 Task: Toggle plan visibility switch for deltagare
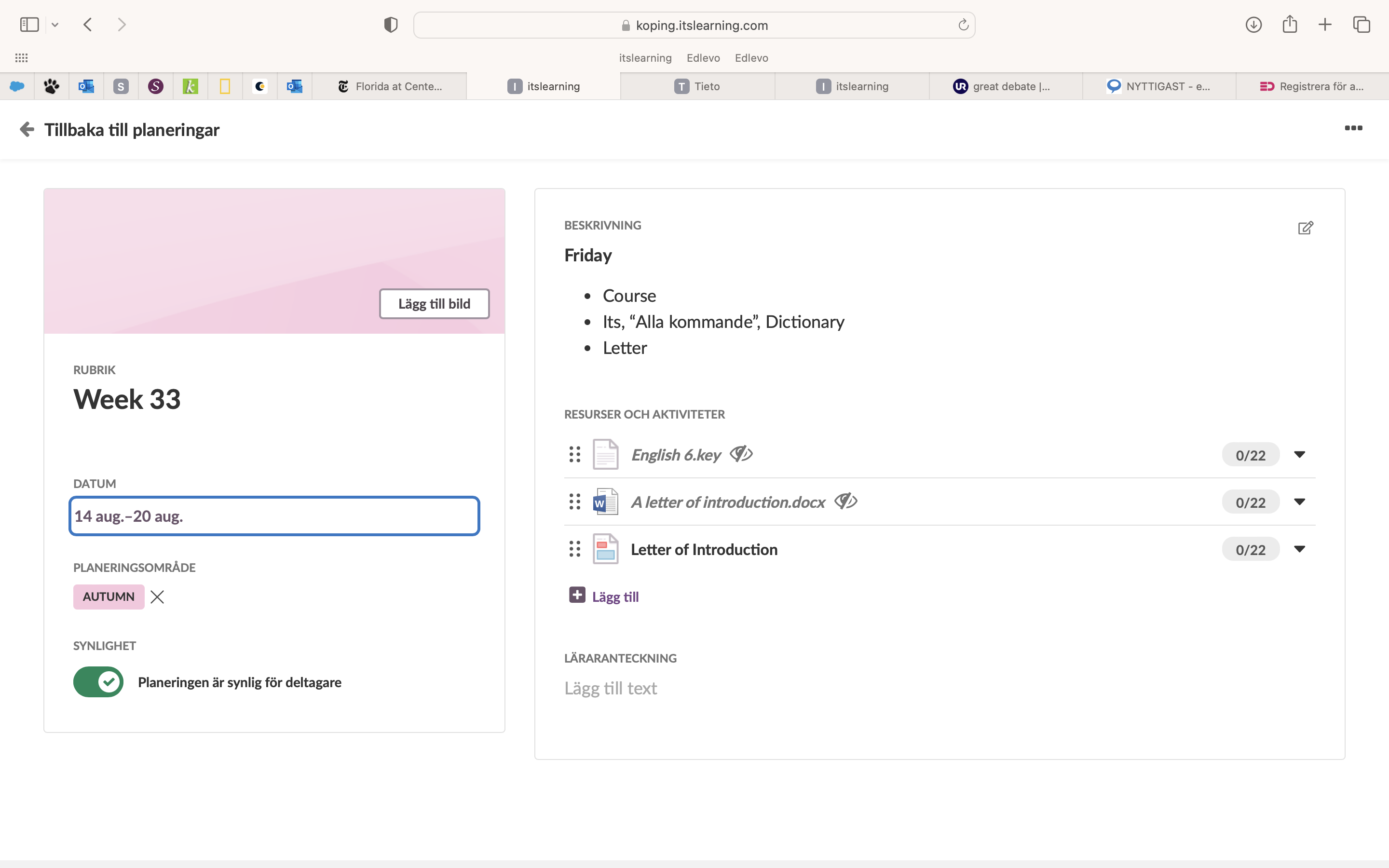pyautogui.click(x=98, y=682)
